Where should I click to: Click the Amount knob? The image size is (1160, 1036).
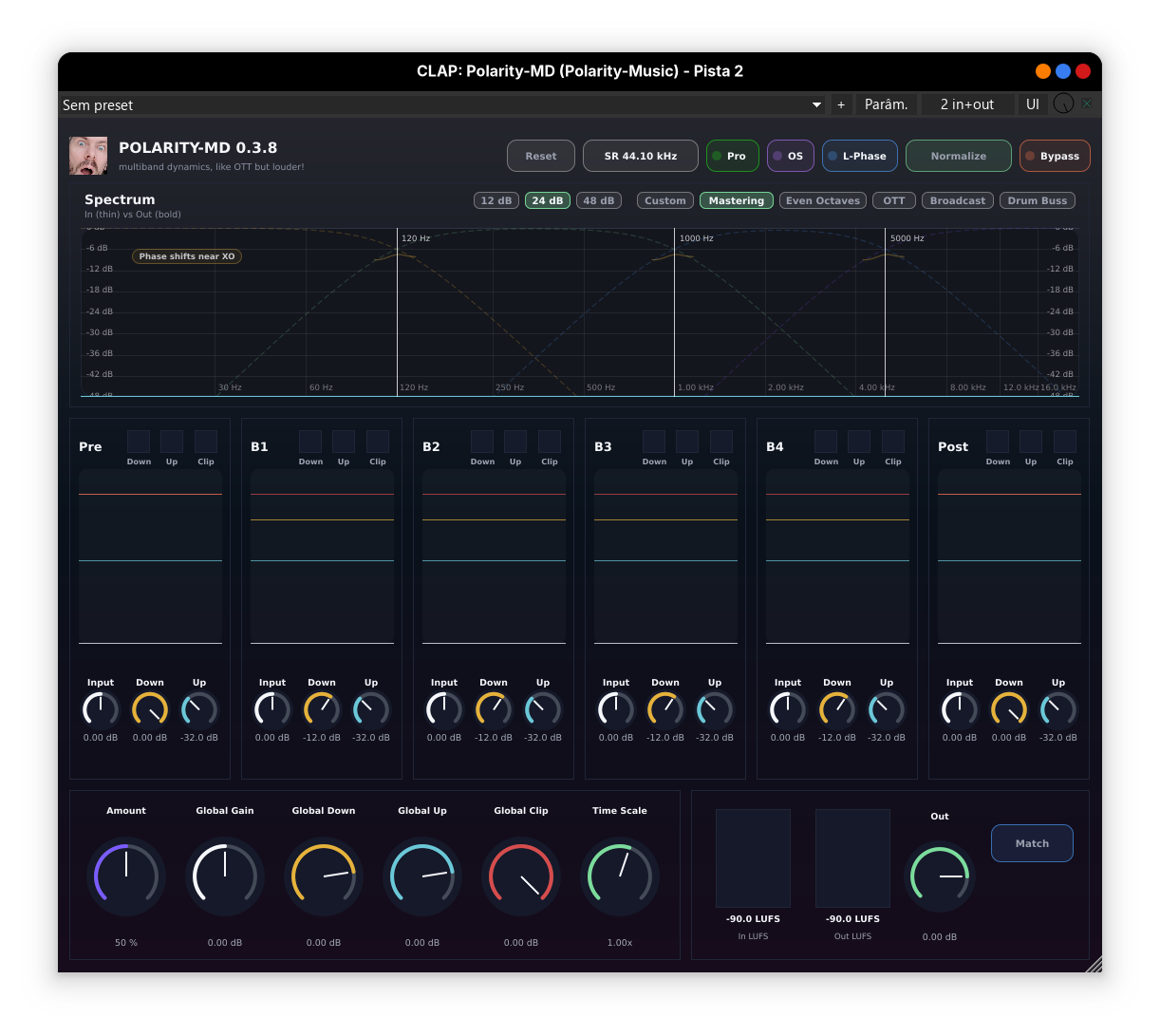(126, 876)
